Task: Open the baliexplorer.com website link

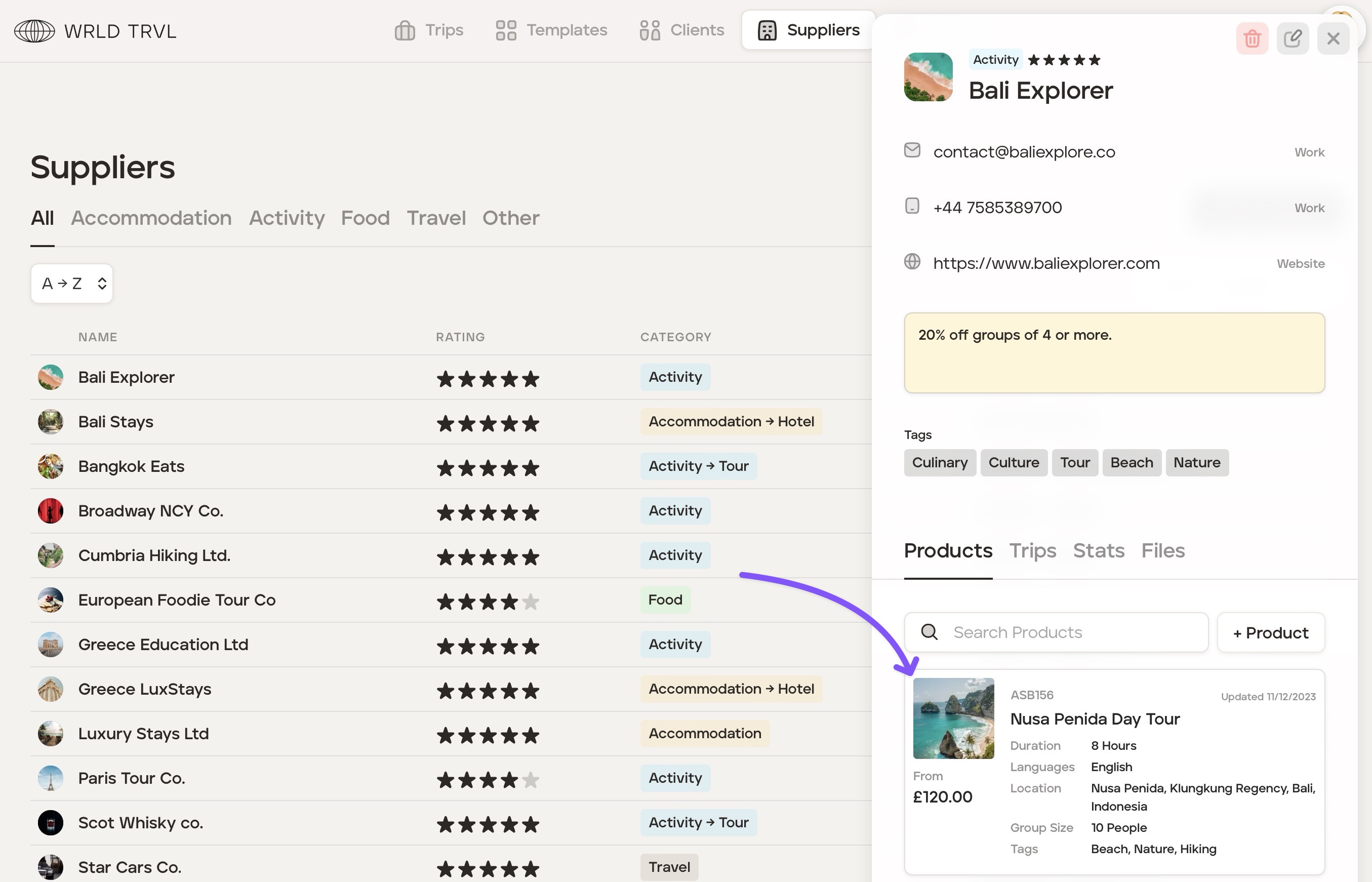Action: 1046,263
